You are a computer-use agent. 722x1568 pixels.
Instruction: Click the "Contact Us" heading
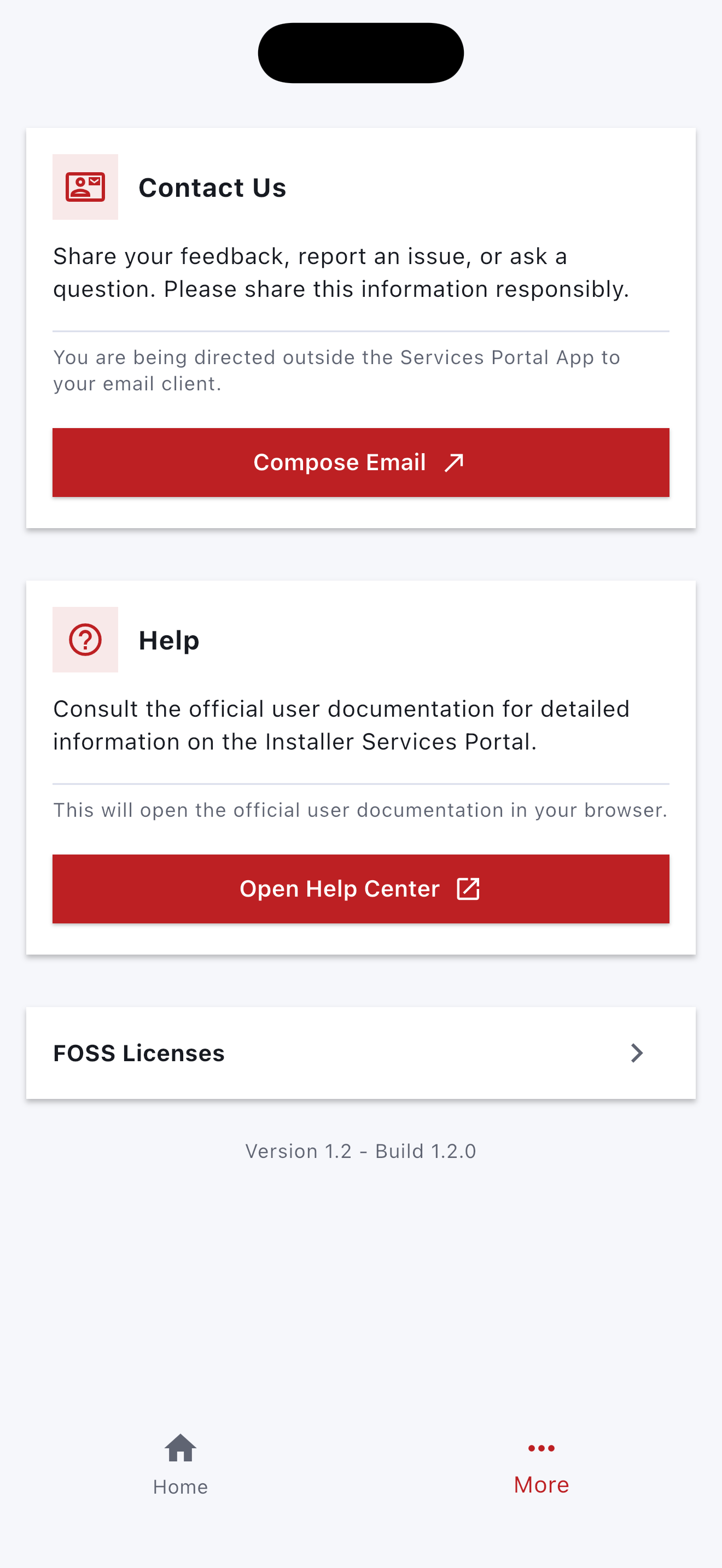[212, 188]
